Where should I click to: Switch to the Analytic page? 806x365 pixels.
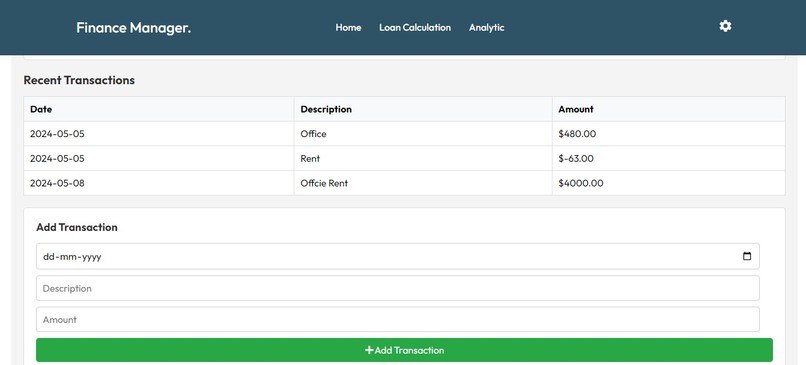pyautogui.click(x=486, y=28)
